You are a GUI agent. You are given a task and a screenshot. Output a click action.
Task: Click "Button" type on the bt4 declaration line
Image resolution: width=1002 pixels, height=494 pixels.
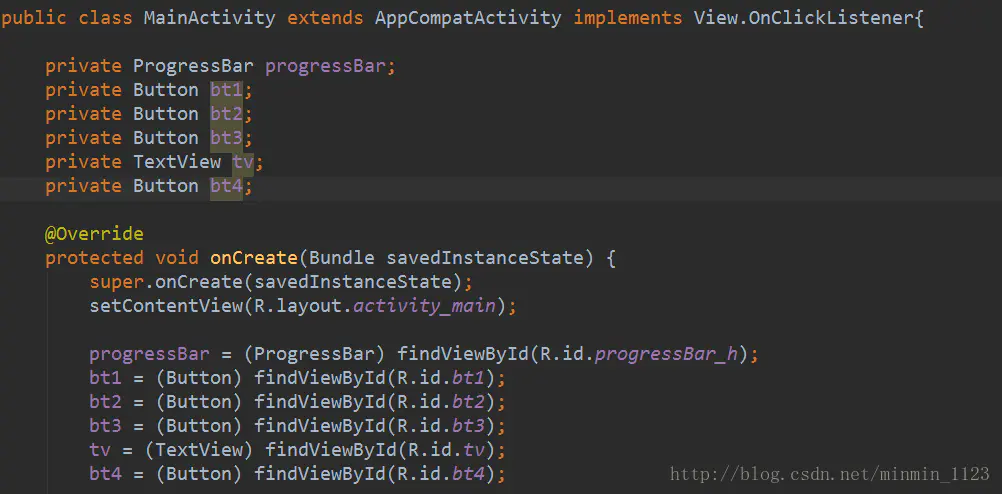point(166,186)
